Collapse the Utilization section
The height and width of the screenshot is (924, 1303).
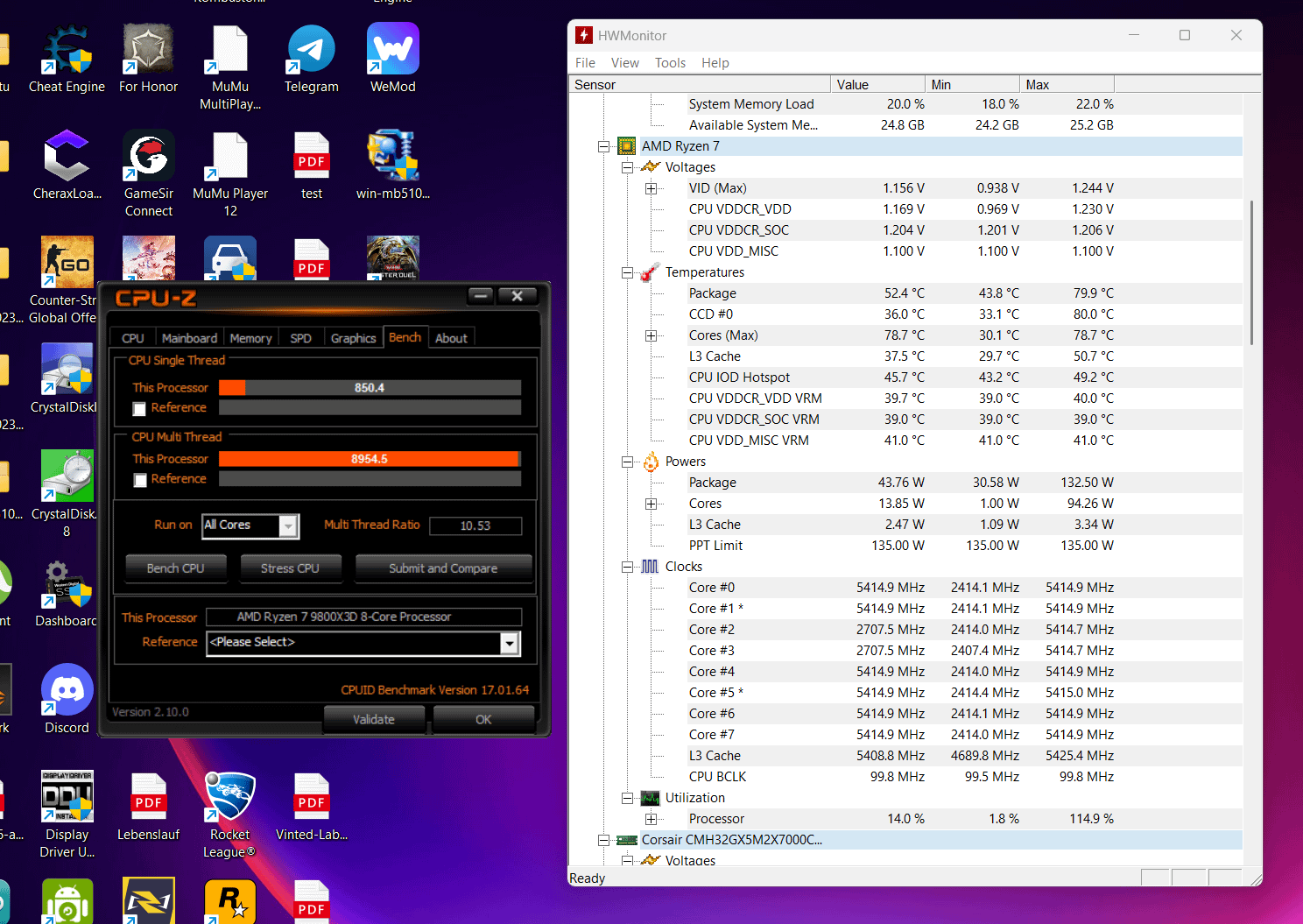coord(627,798)
